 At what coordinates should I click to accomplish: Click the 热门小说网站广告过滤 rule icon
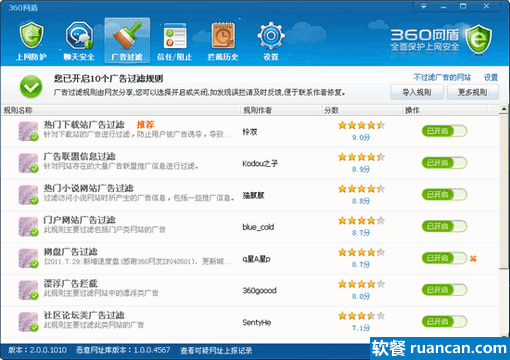(28, 195)
